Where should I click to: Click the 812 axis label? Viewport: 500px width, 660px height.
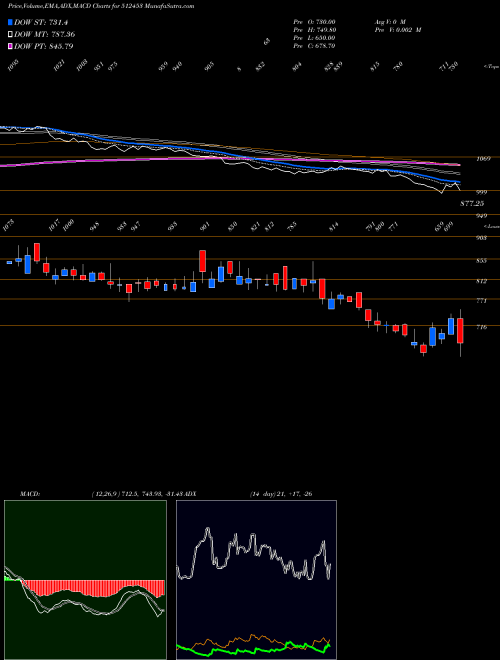(481, 281)
